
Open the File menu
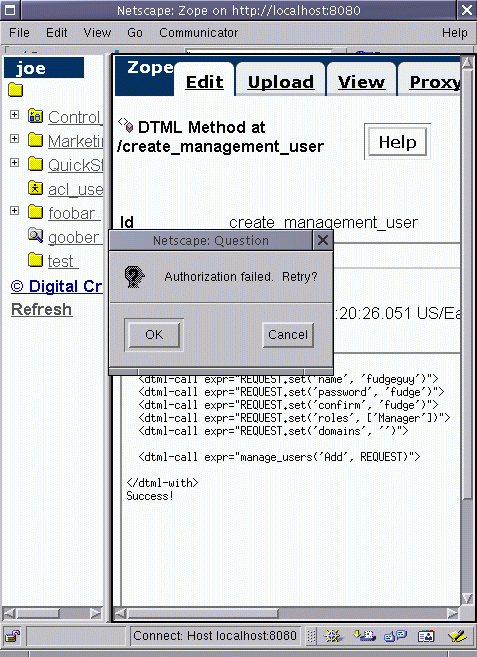19,33
